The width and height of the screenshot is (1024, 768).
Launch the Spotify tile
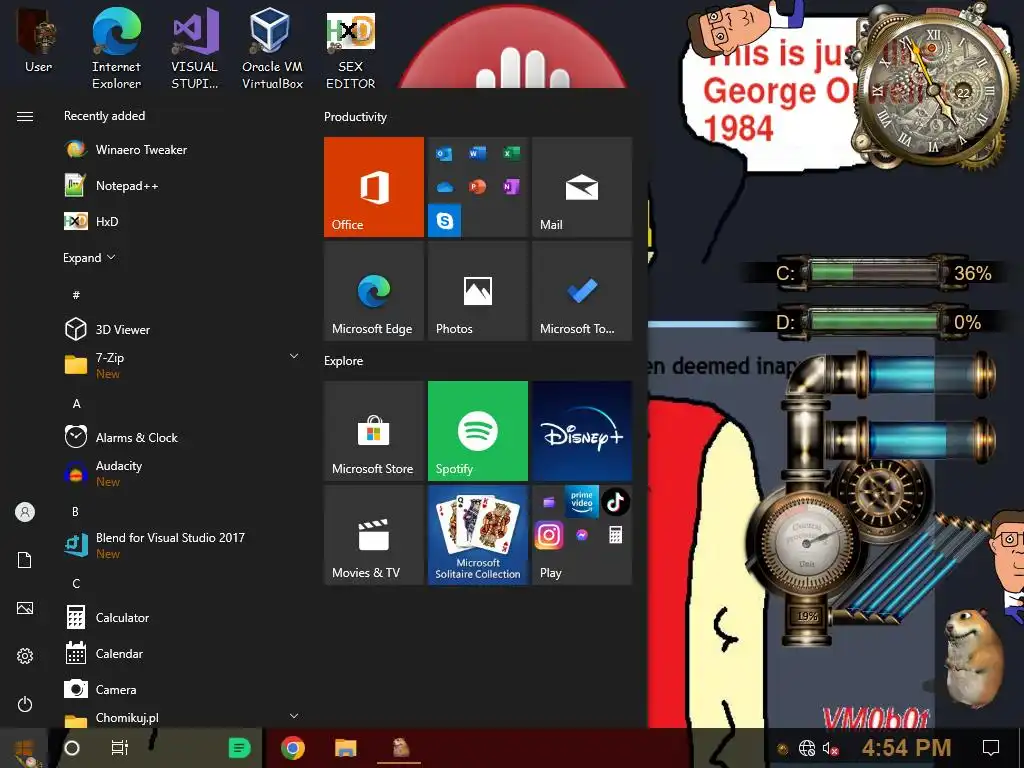(x=477, y=431)
